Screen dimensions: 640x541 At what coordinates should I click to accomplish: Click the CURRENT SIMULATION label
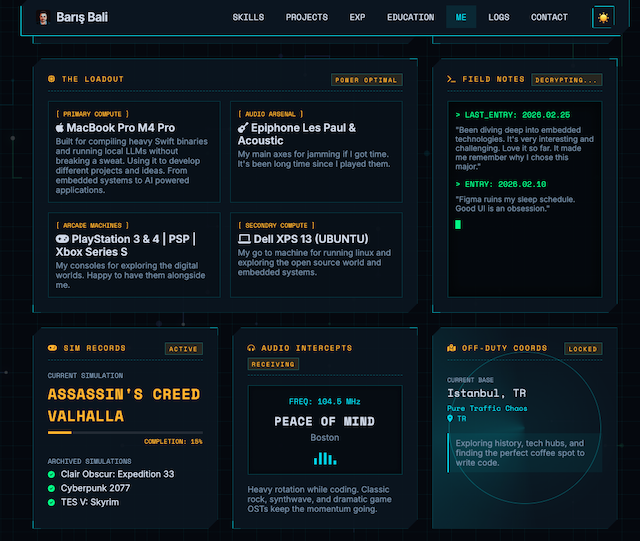pyautogui.click(x=85, y=375)
